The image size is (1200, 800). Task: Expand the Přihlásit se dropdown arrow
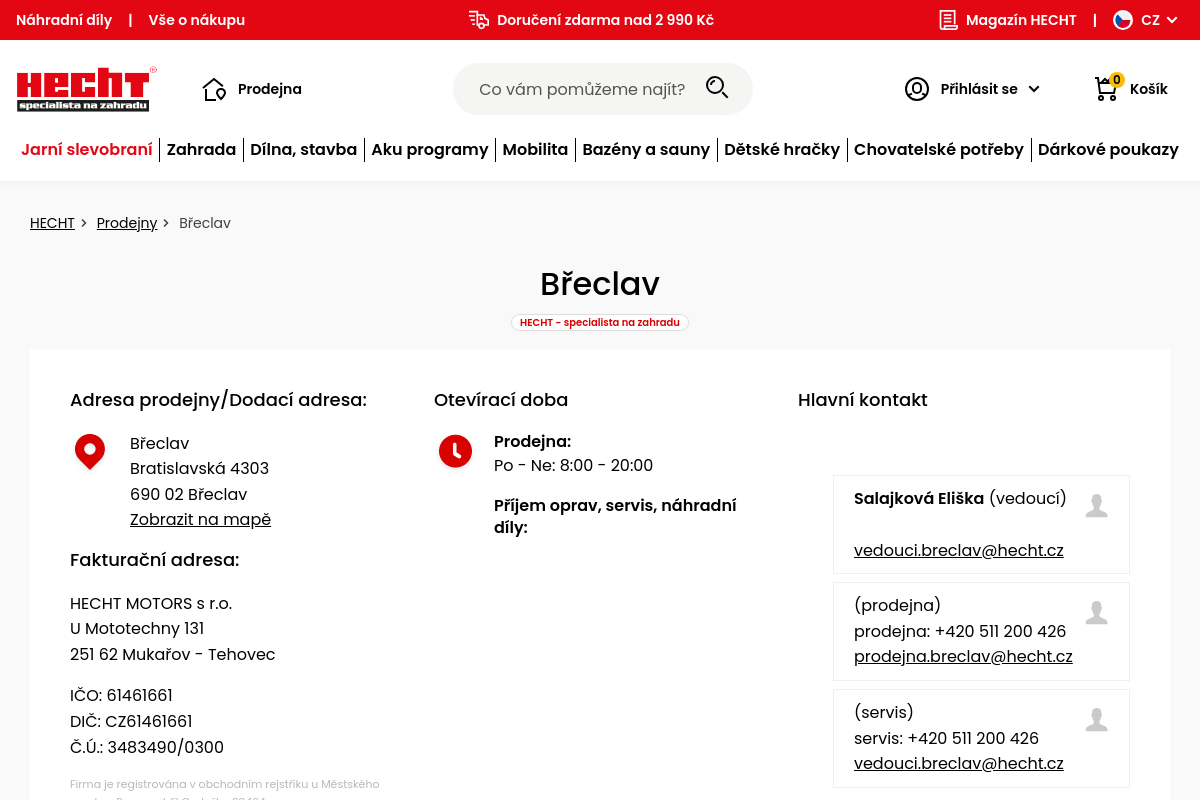[x=1034, y=89]
